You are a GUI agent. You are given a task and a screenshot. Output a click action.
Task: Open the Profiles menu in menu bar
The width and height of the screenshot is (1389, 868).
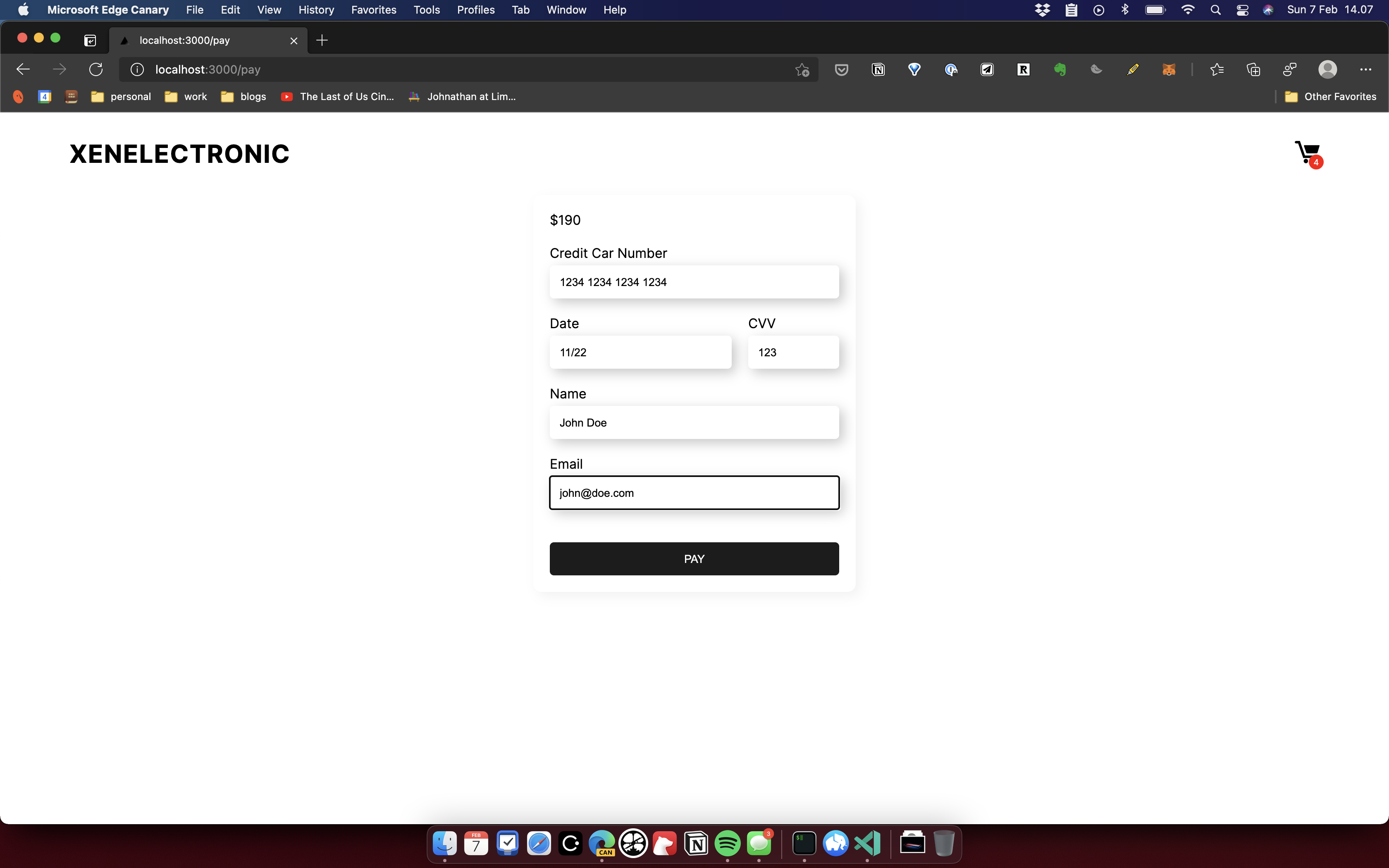[x=475, y=10]
